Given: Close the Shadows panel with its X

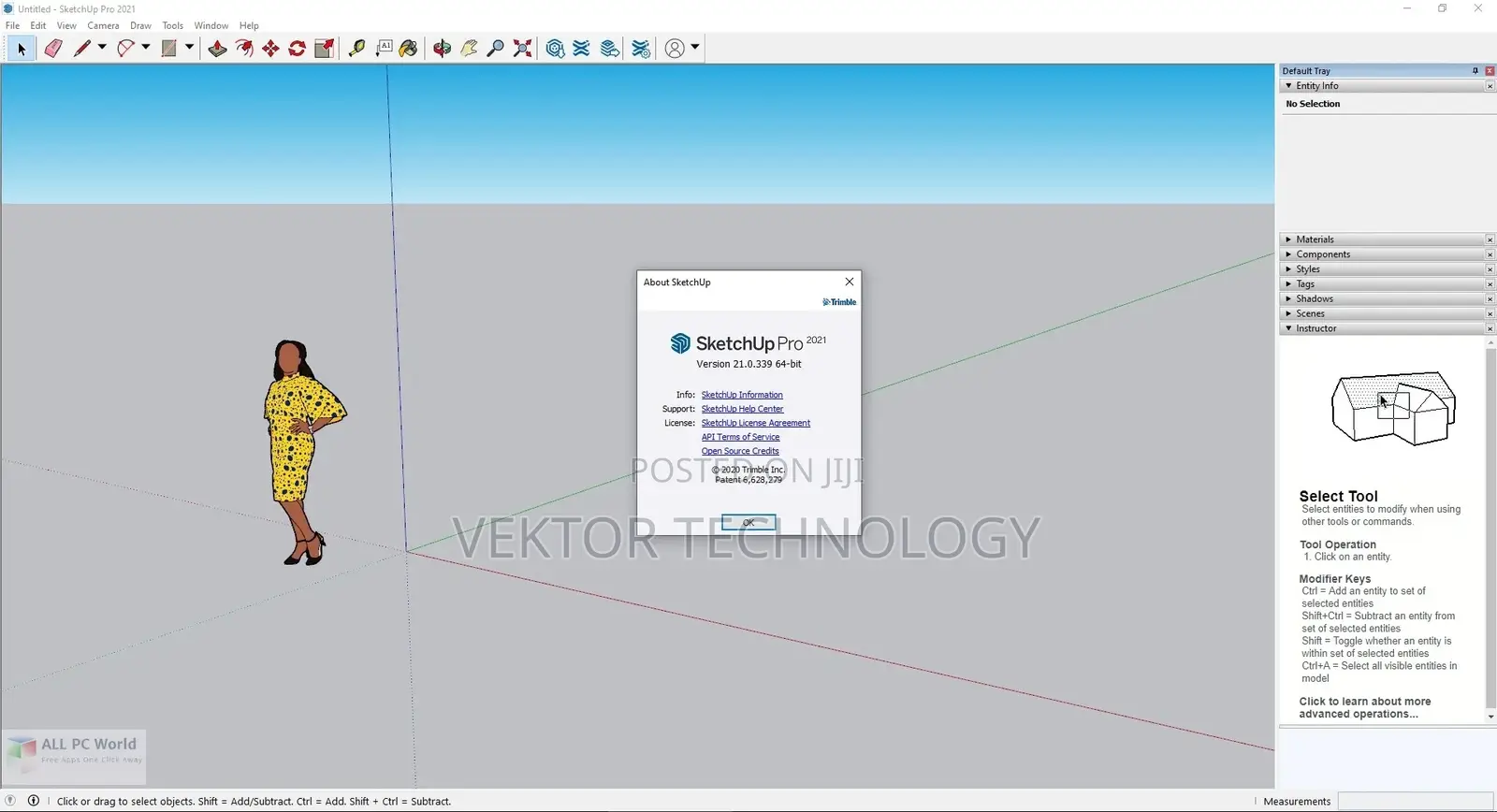Looking at the screenshot, I should pyautogui.click(x=1490, y=299).
